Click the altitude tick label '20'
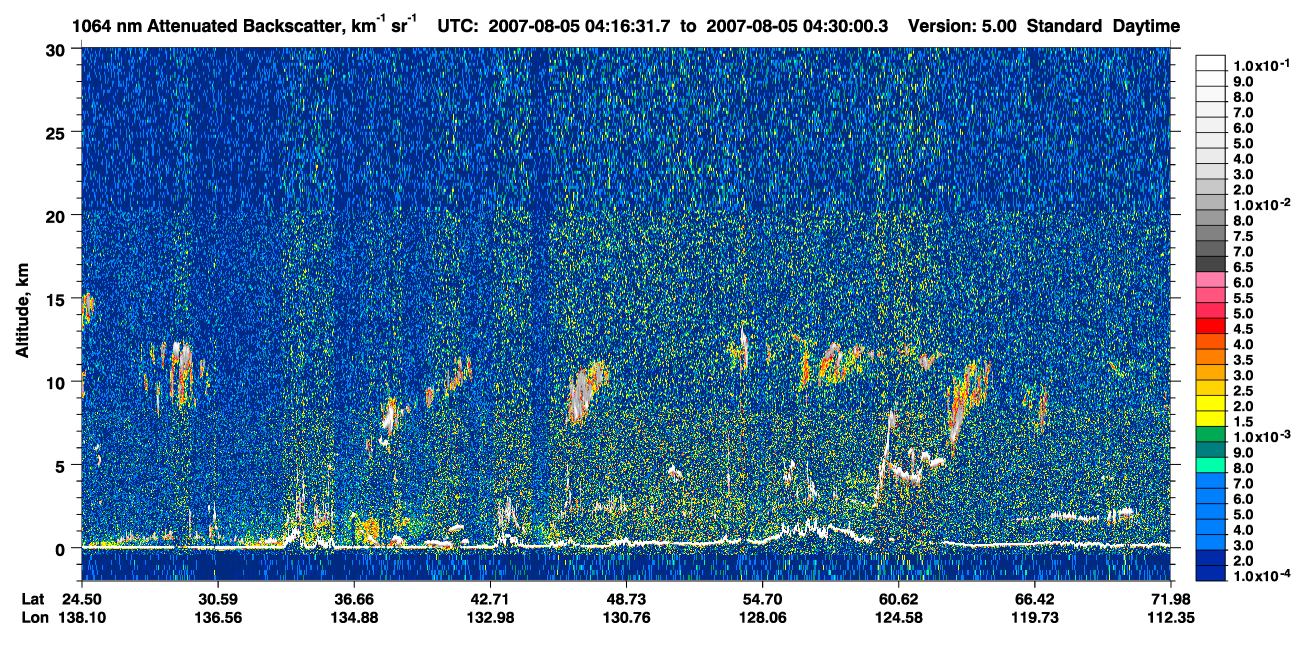 [x=58, y=215]
